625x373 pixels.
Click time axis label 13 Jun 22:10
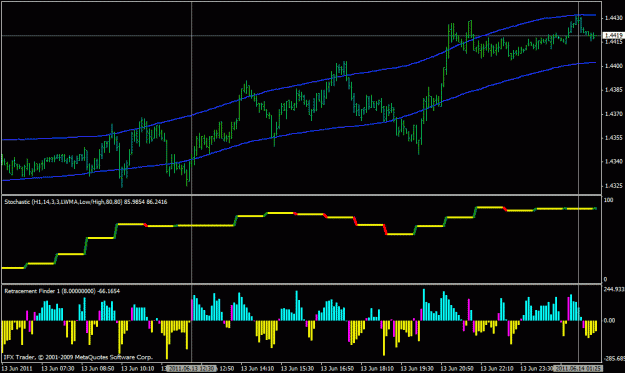[497, 369]
